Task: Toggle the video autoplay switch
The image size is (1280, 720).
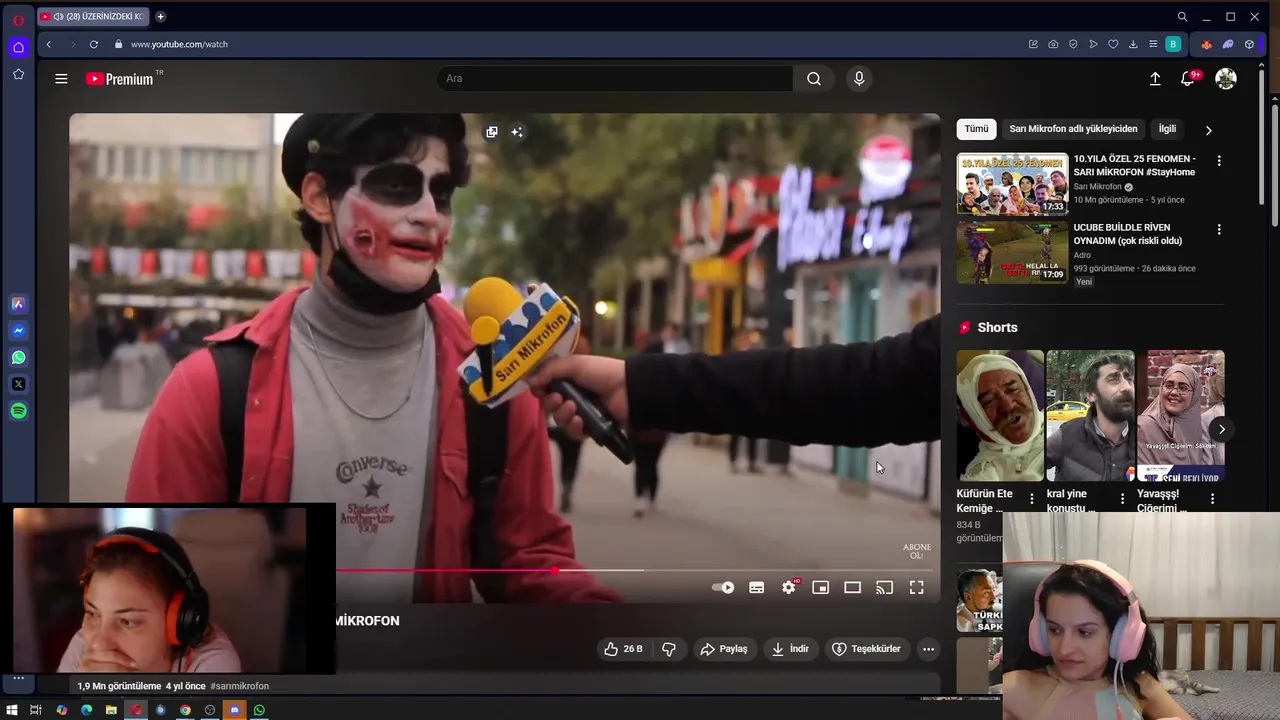Action: [723, 588]
